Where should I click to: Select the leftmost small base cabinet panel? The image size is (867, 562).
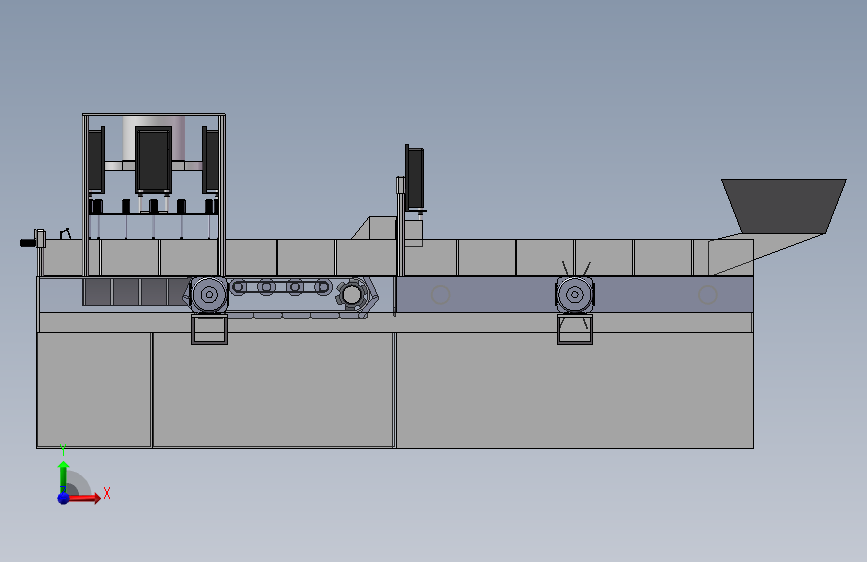94,389
